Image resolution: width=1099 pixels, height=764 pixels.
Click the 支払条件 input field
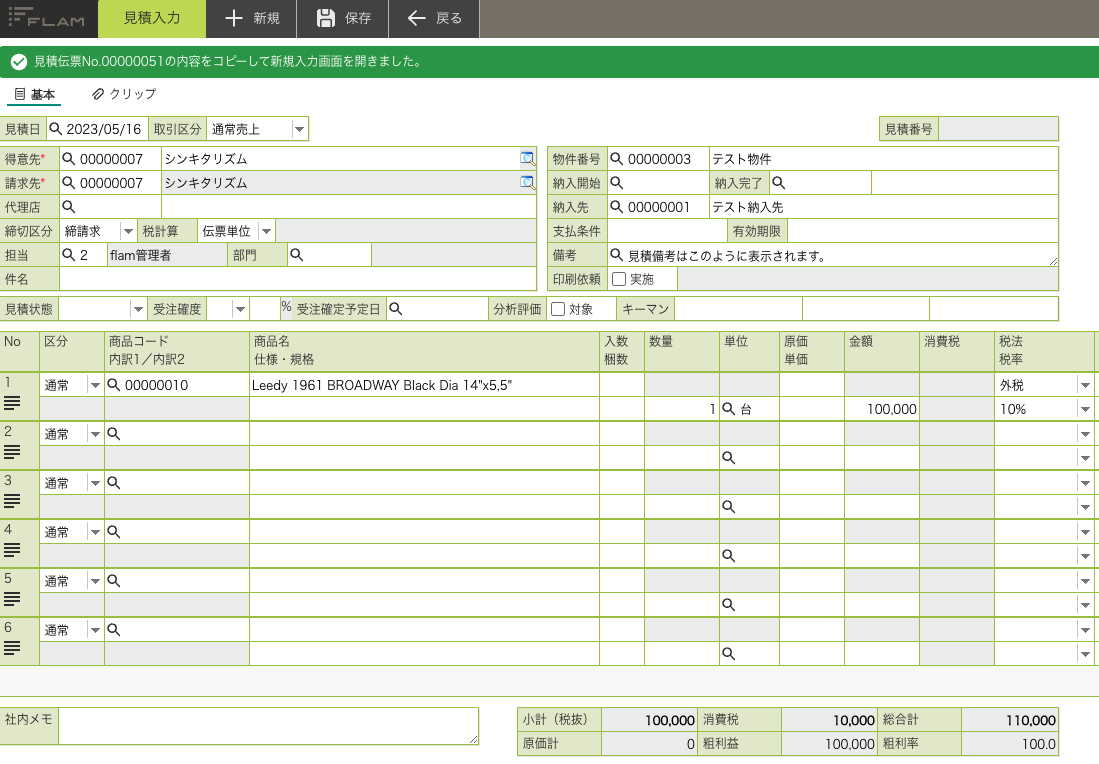point(667,231)
